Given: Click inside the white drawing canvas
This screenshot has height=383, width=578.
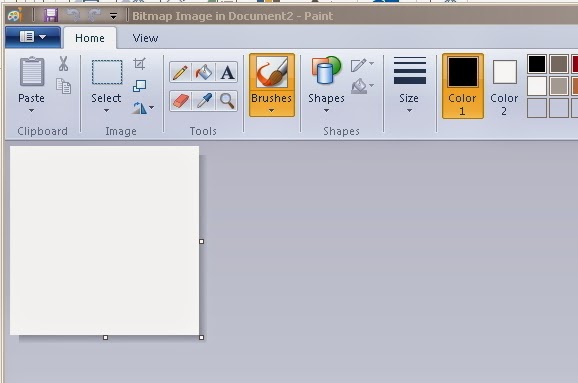Looking at the screenshot, I should click(x=104, y=240).
